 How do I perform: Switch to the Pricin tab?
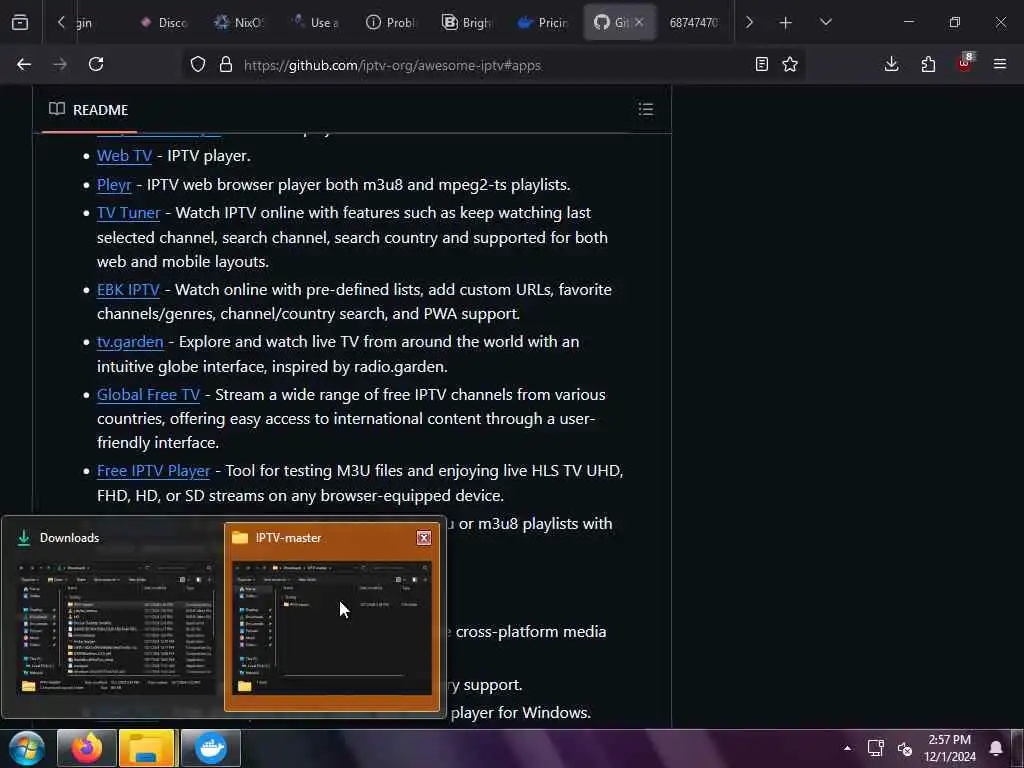(x=543, y=22)
